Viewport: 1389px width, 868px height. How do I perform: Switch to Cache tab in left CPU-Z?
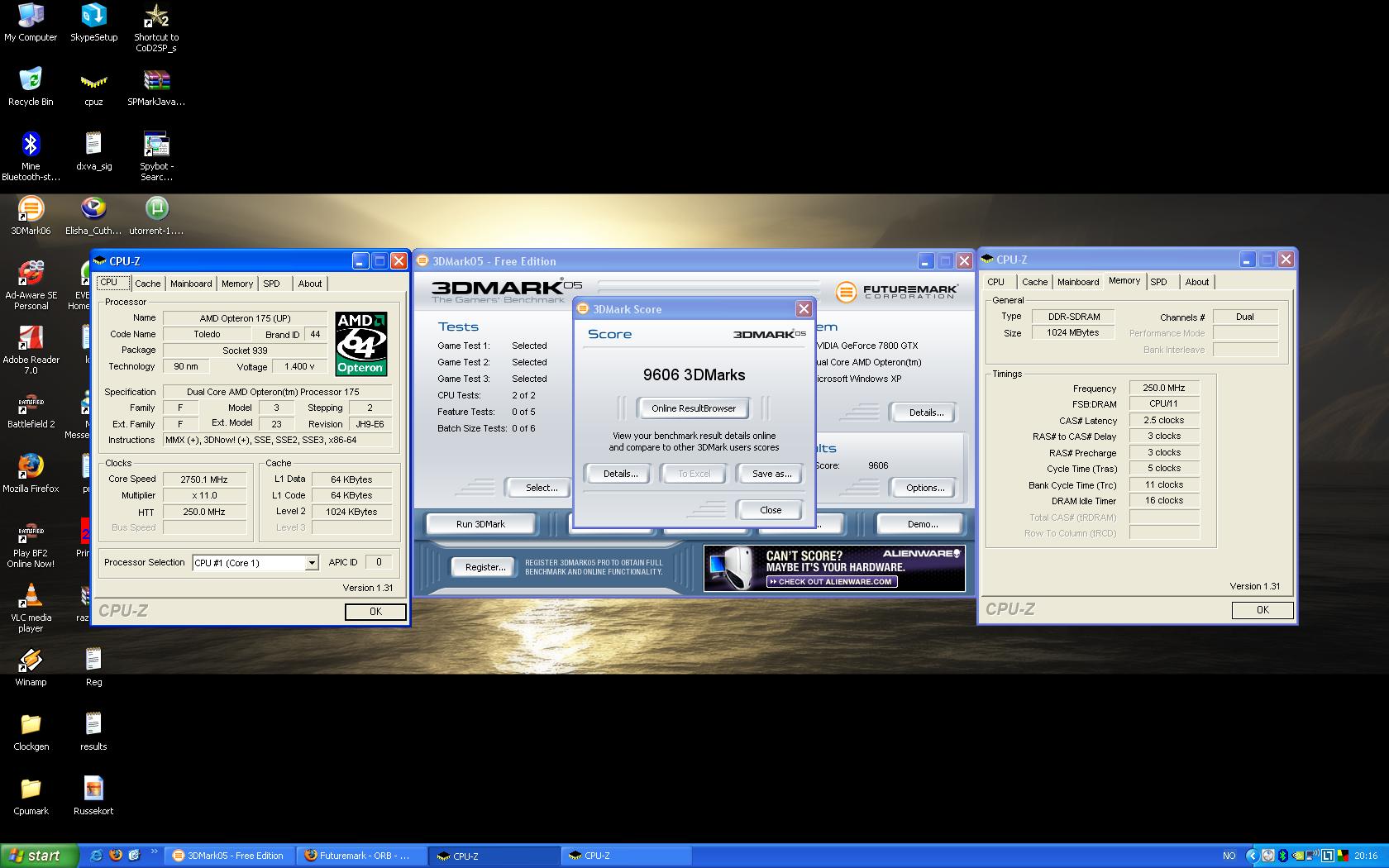pyautogui.click(x=147, y=284)
